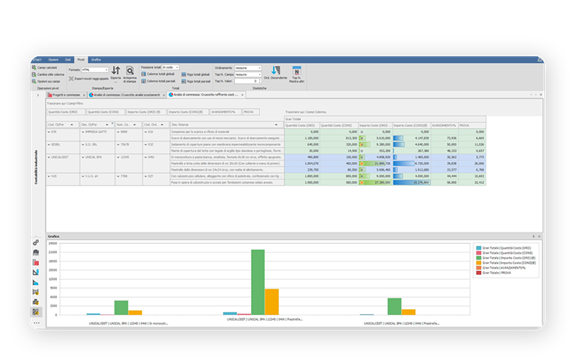This screenshot has height=362, width=576.
Task: Click the Importo Costo (CONS) orange legend swatch
Action: tap(478, 263)
